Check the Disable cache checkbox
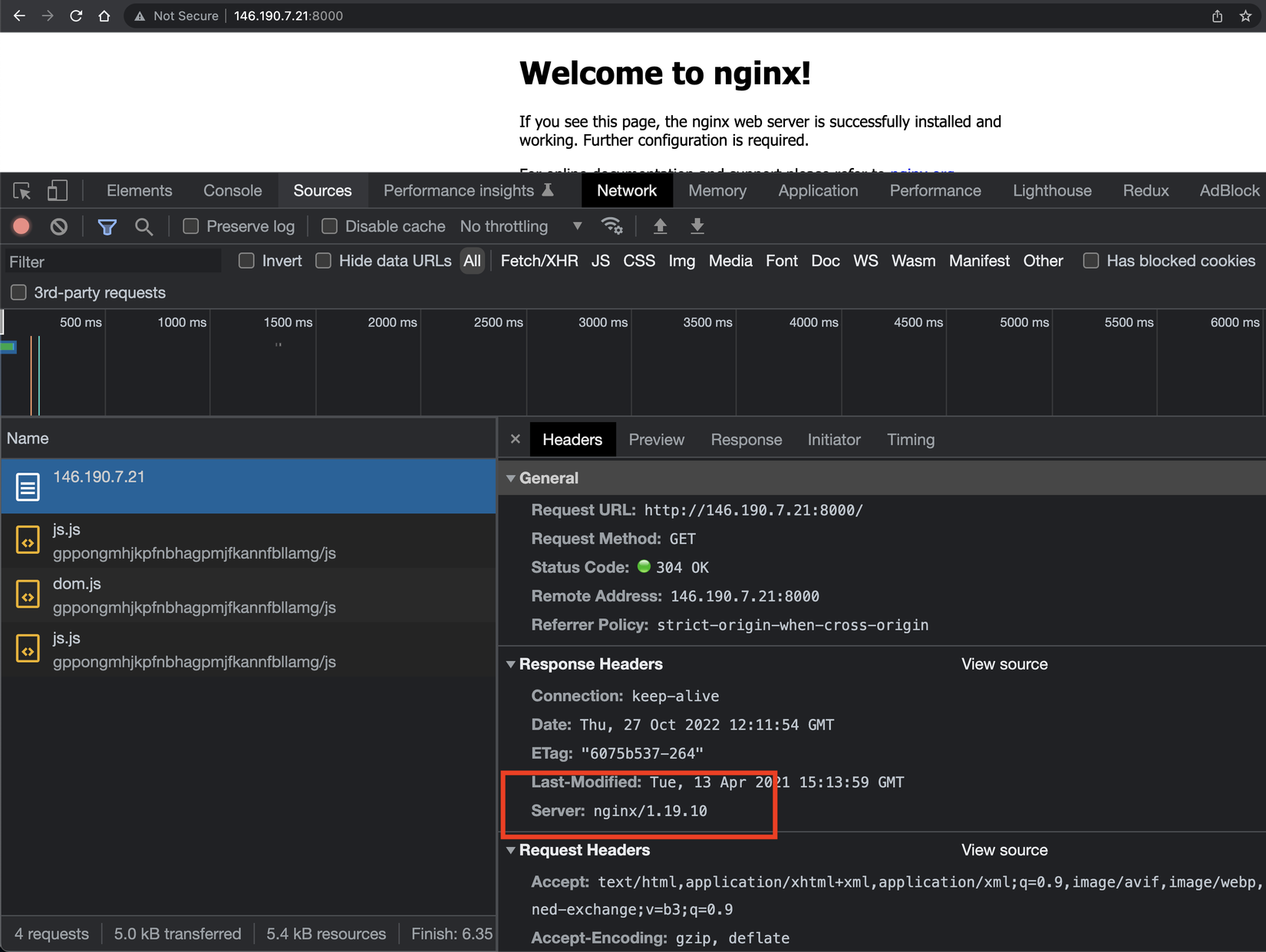This screenshot has height=952, width=1266. click(329, 226)
